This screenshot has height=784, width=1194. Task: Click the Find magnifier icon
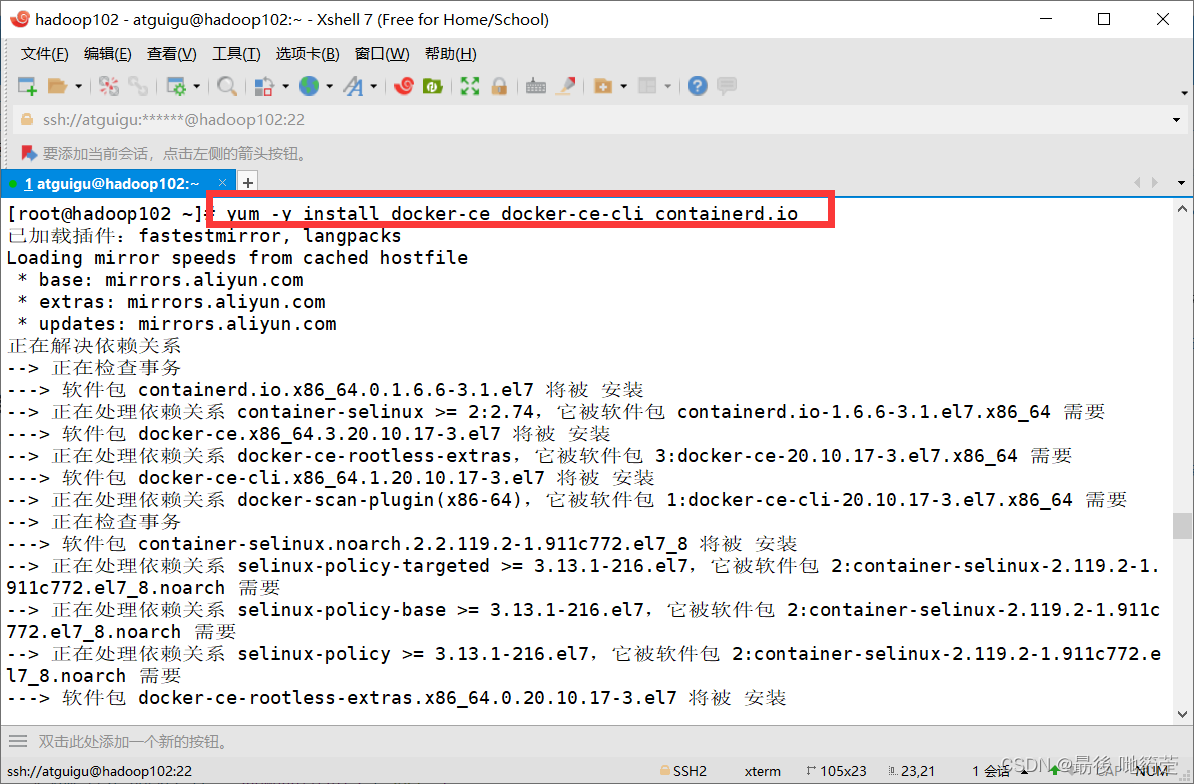point(226,86)
